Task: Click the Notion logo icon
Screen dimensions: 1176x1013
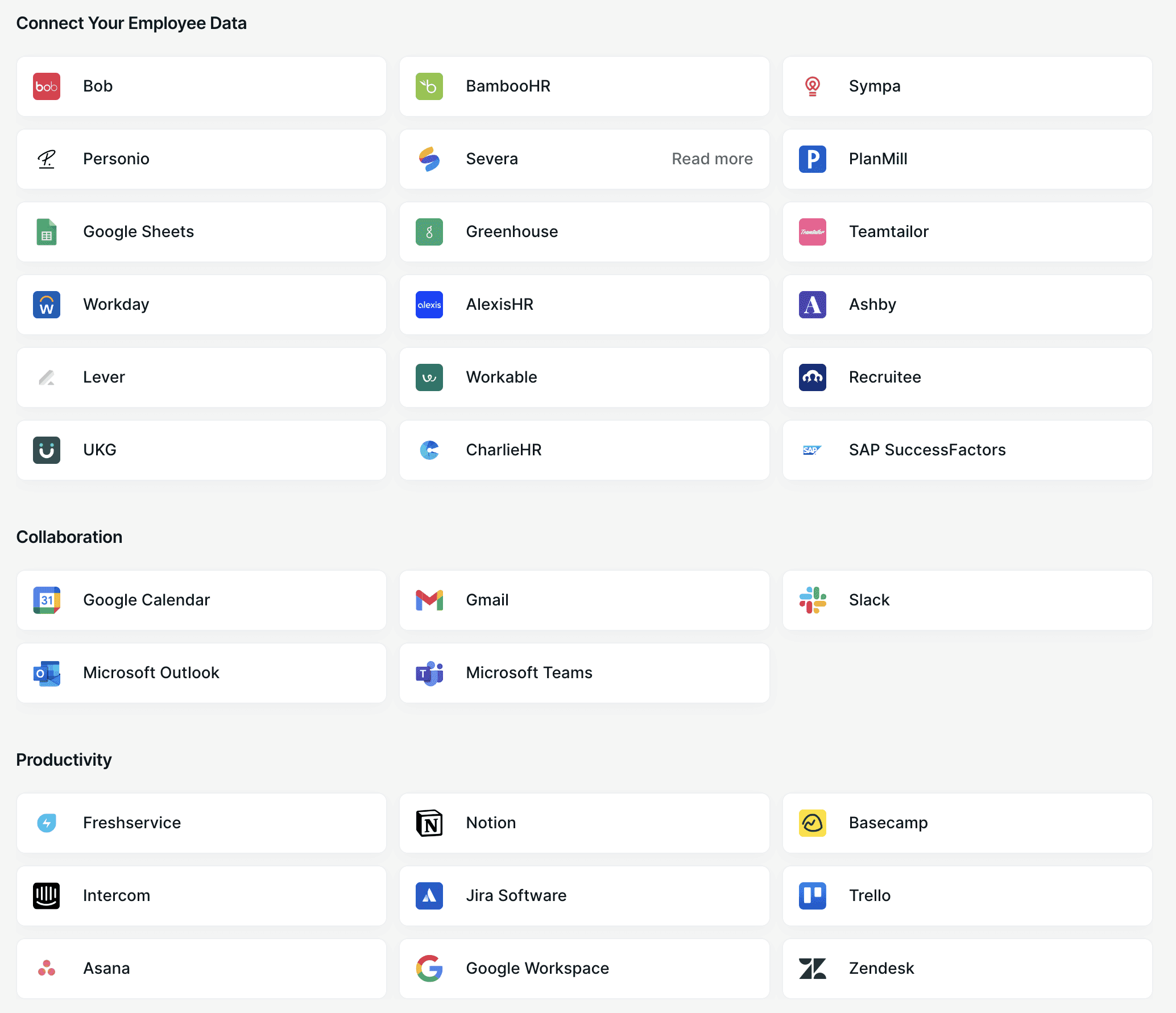Action: [x=429, y=823]
